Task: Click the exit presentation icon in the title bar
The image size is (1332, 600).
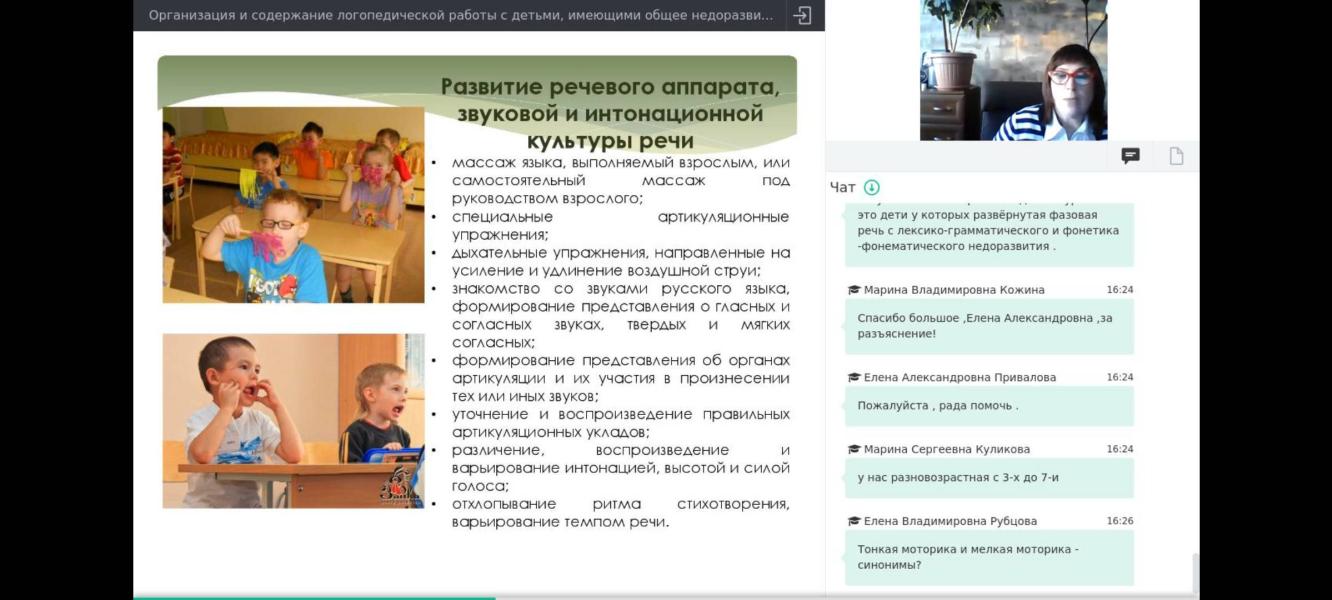Action: click(802, 16)
